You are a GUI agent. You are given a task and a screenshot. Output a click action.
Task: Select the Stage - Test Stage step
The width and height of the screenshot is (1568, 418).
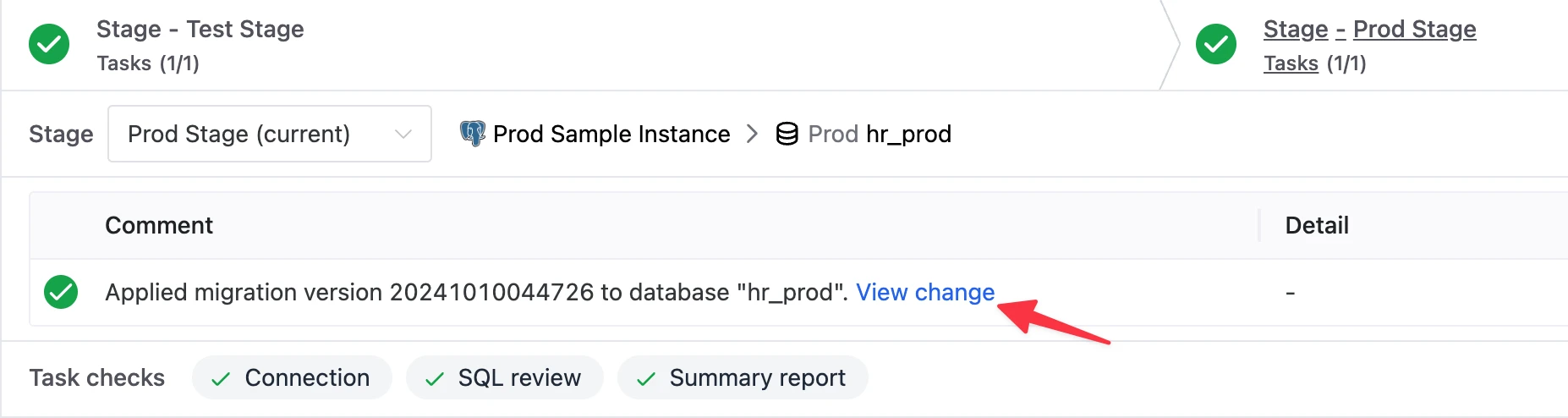[200, 30]
